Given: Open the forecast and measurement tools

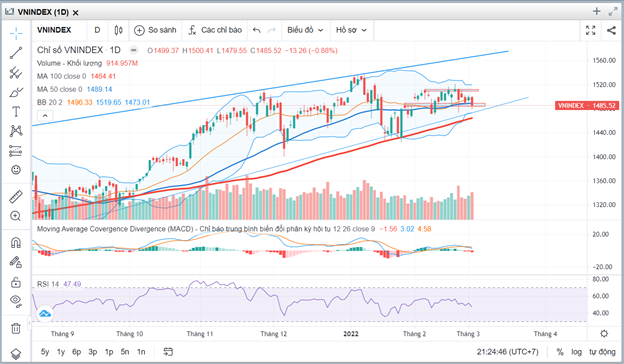Looking at the screenshot, I should pyautogui.click(x=16, y=151).
